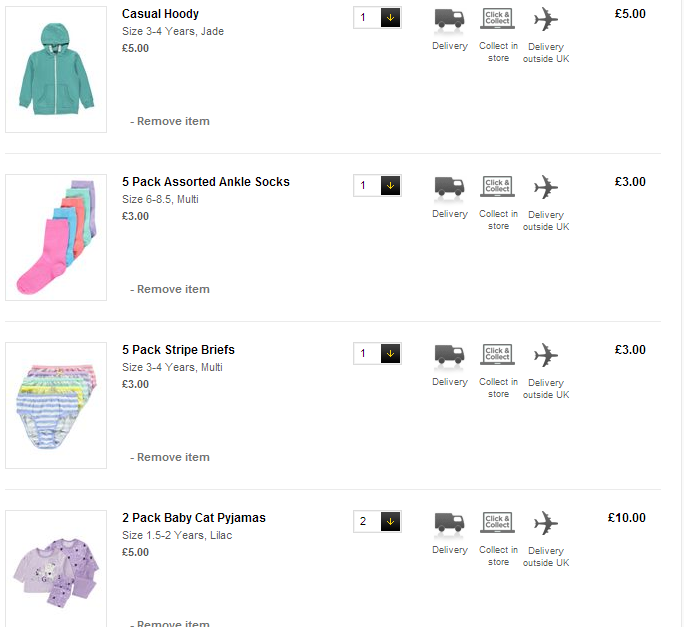The height and width of the screenshot is (627, 684).
Task: Click the jade Casual Hoody thumbnail
Action: [x=56, y=70]
